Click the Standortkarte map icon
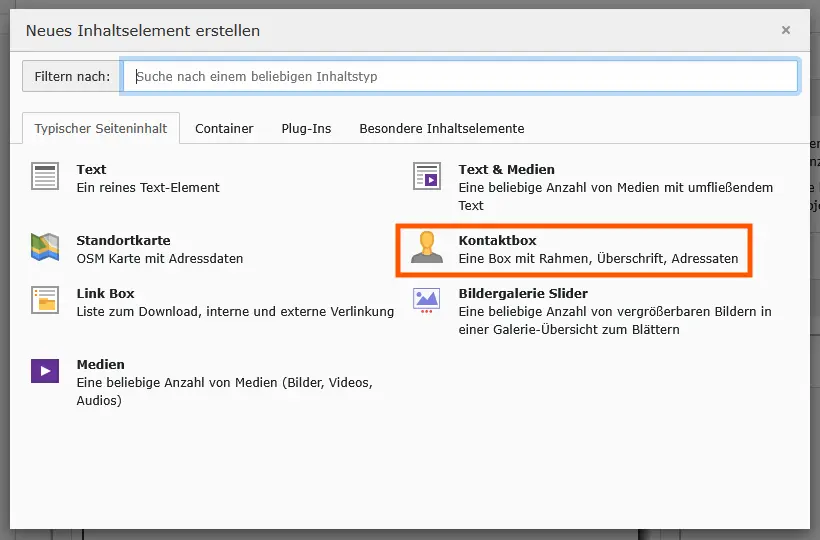This screenshot has width=820, height=540. tap(45, 247)
